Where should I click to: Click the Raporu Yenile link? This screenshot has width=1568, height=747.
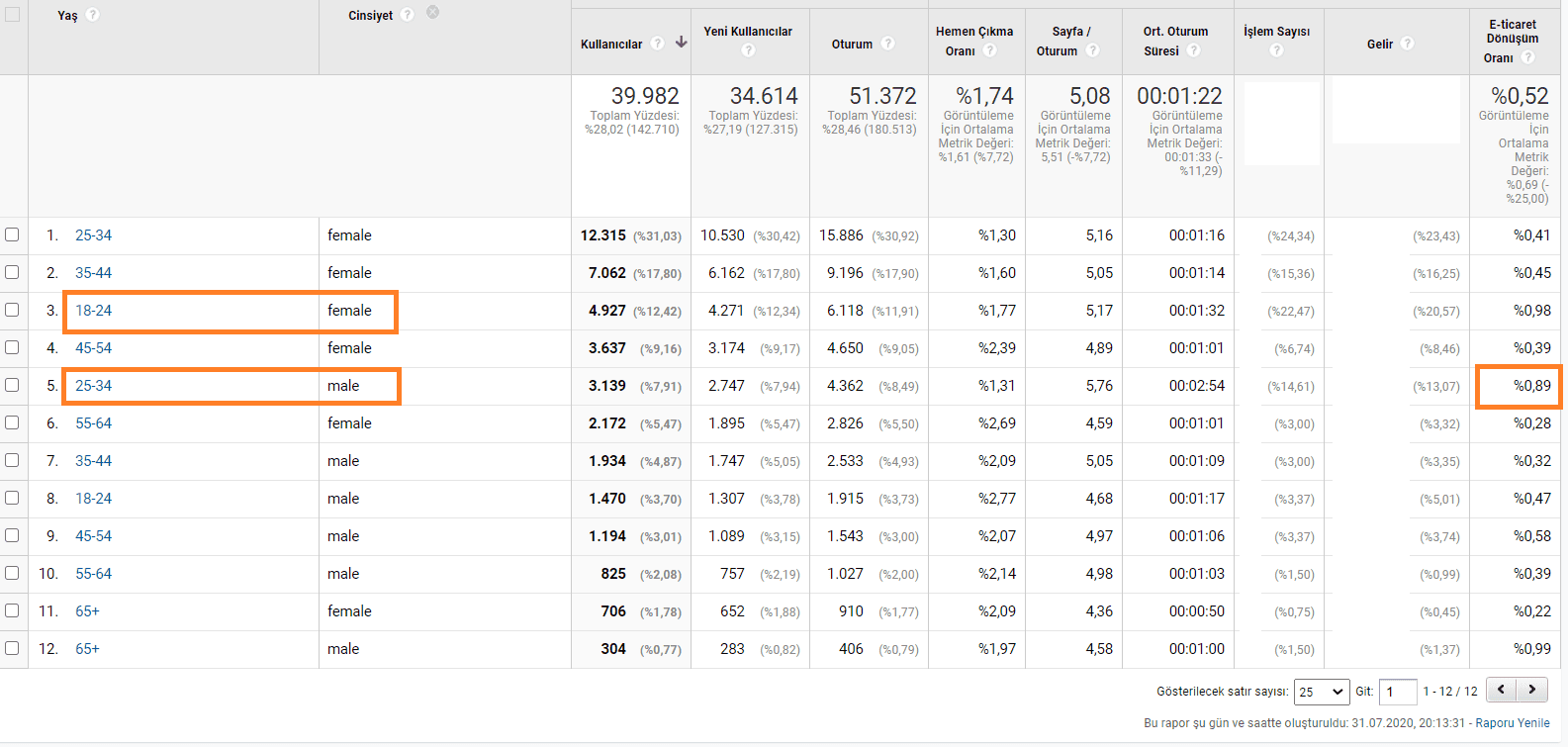(x=1512, y=723)
